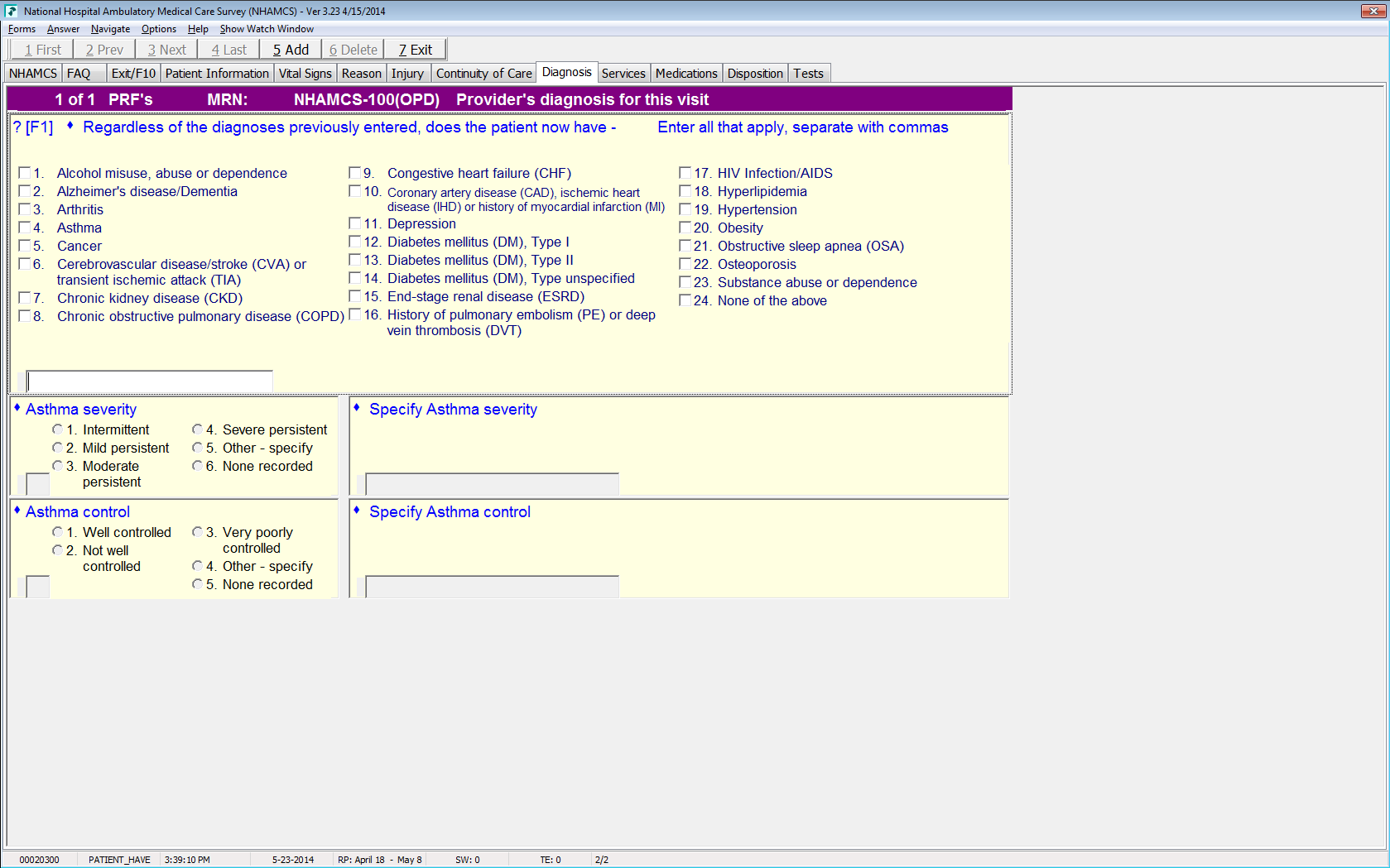Check None of the above option
The image size is (1390, 868).
(x=685, y=300)
